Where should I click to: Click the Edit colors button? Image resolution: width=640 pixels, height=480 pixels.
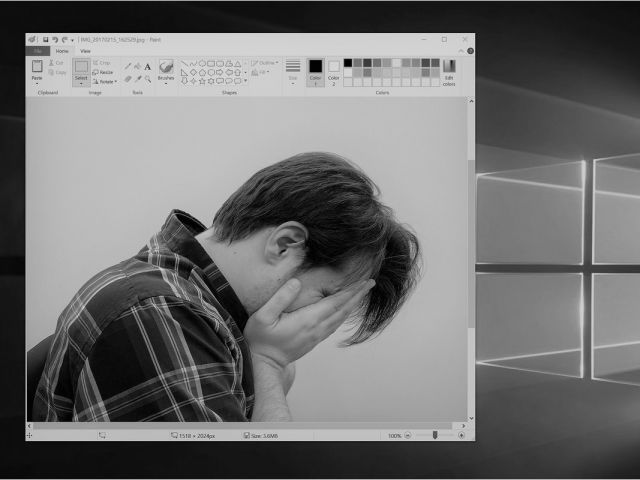449,71
